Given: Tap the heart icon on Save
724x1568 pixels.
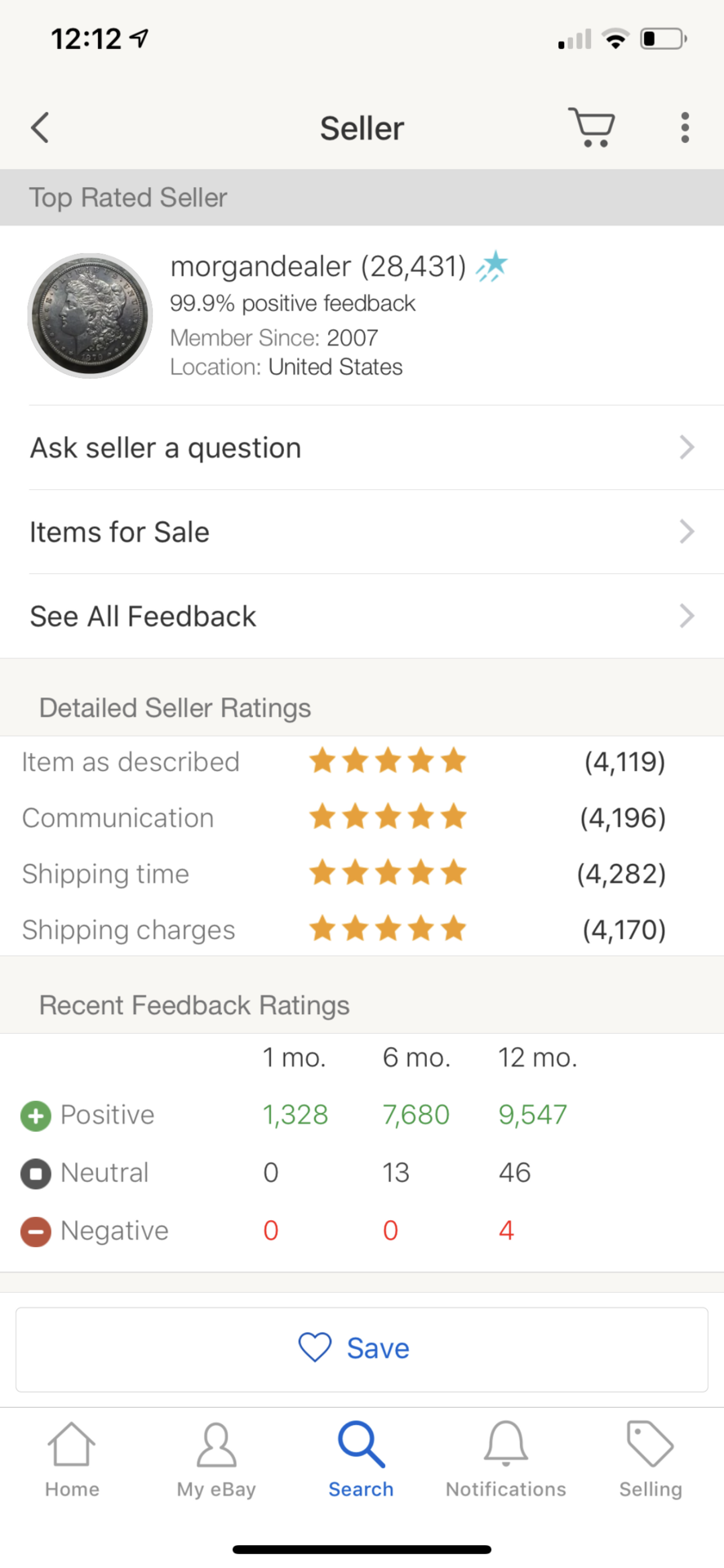Looking at the screenshot, I should tap(315, 1347).
